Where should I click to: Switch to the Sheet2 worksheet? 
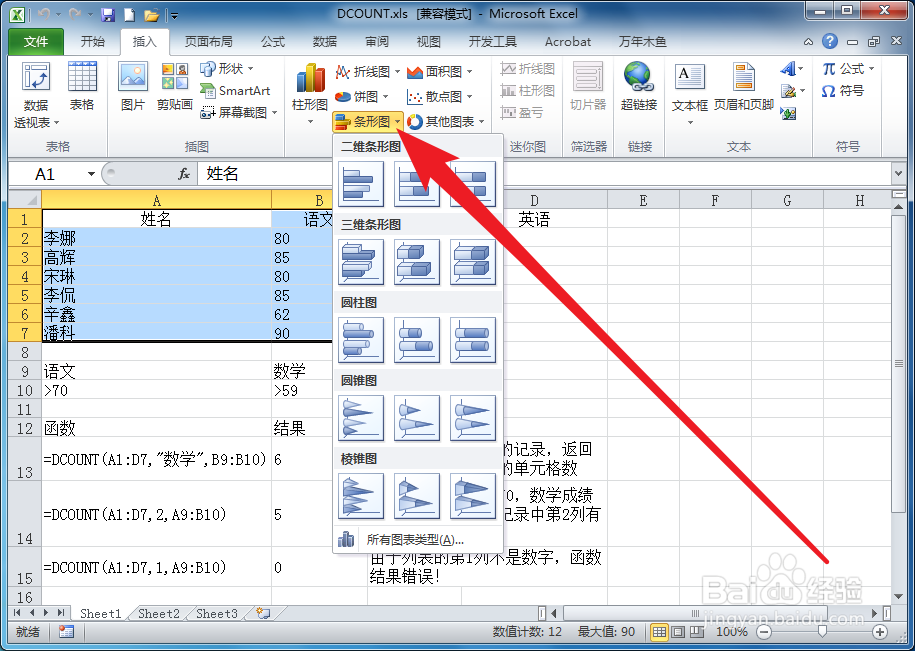tap(158, 614)
